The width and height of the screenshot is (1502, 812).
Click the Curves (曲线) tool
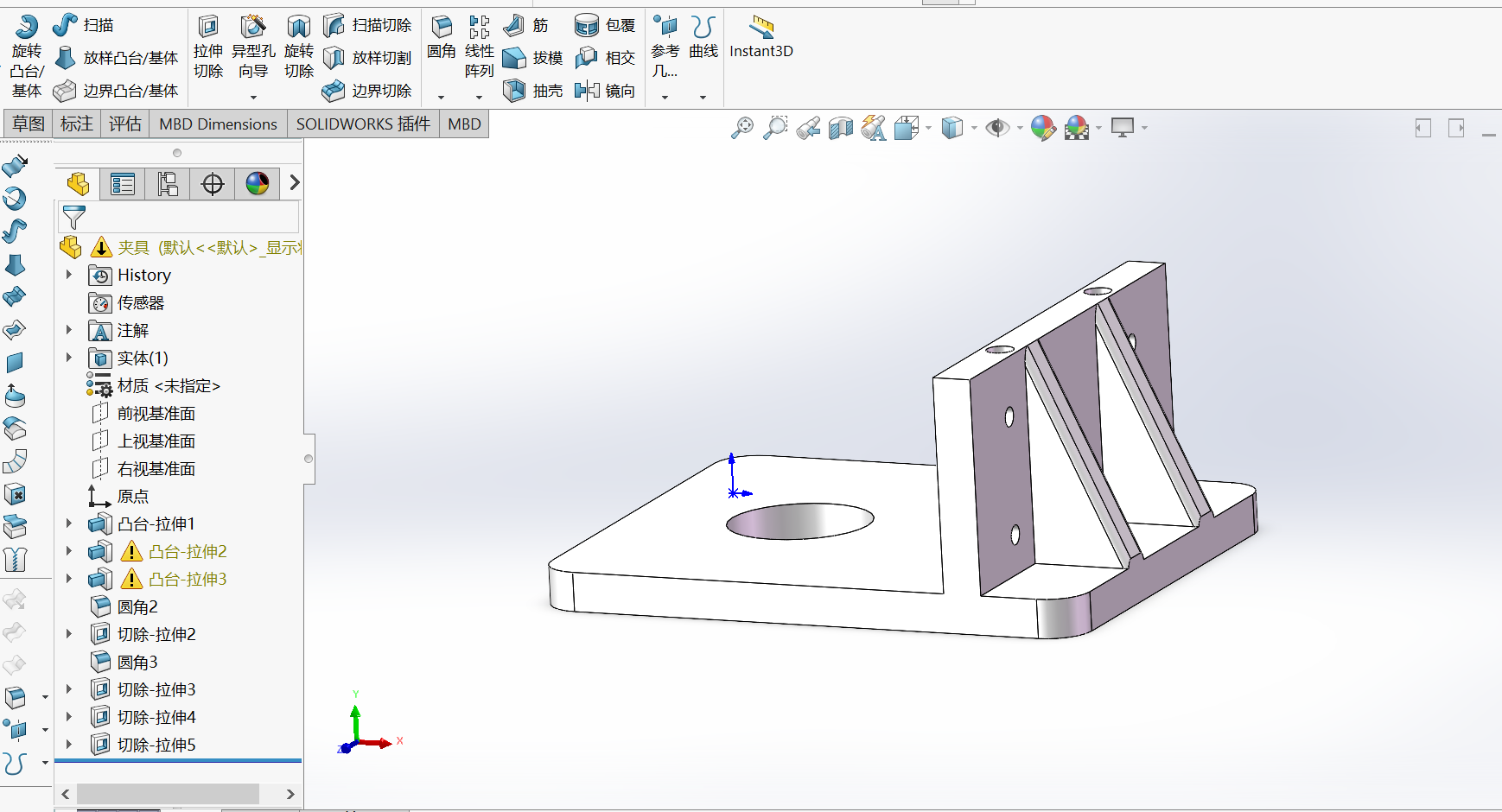703,38
